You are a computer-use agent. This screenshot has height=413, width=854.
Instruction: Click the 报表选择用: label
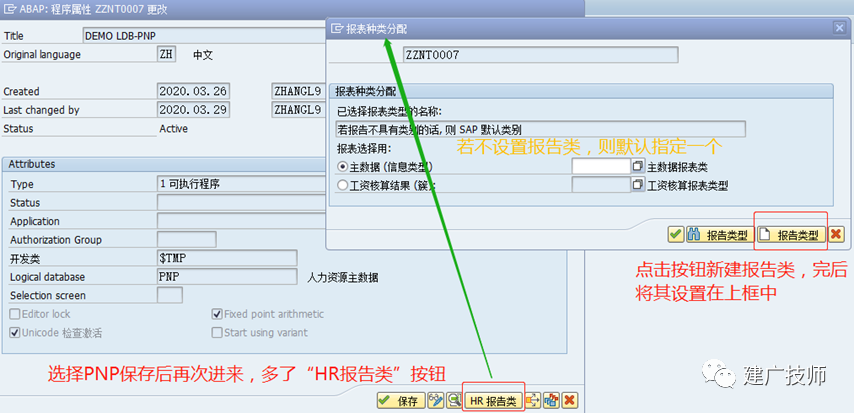364,148
